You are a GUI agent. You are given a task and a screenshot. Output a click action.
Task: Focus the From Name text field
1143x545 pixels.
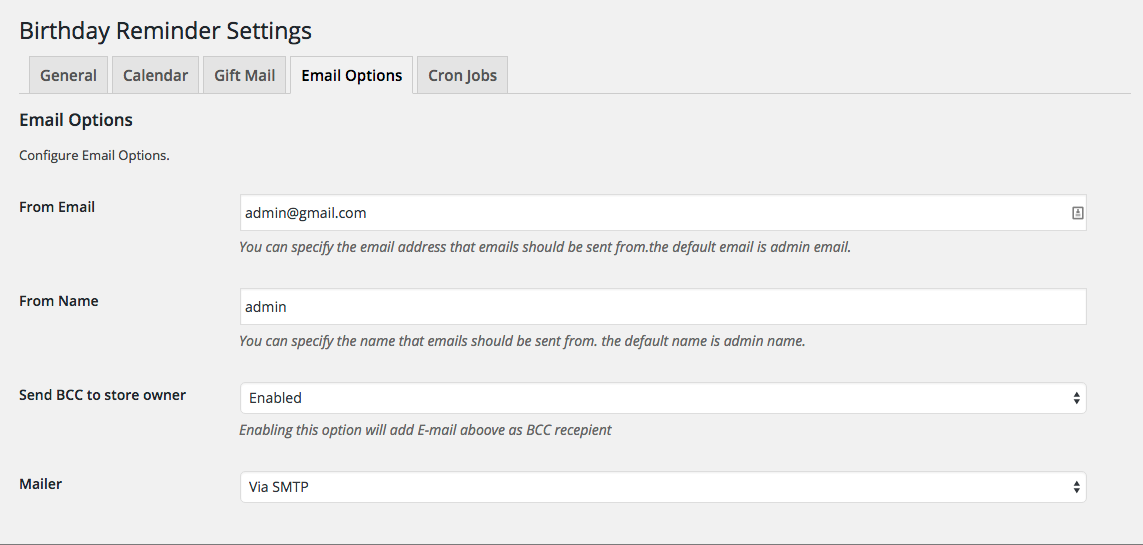[662, 307]
